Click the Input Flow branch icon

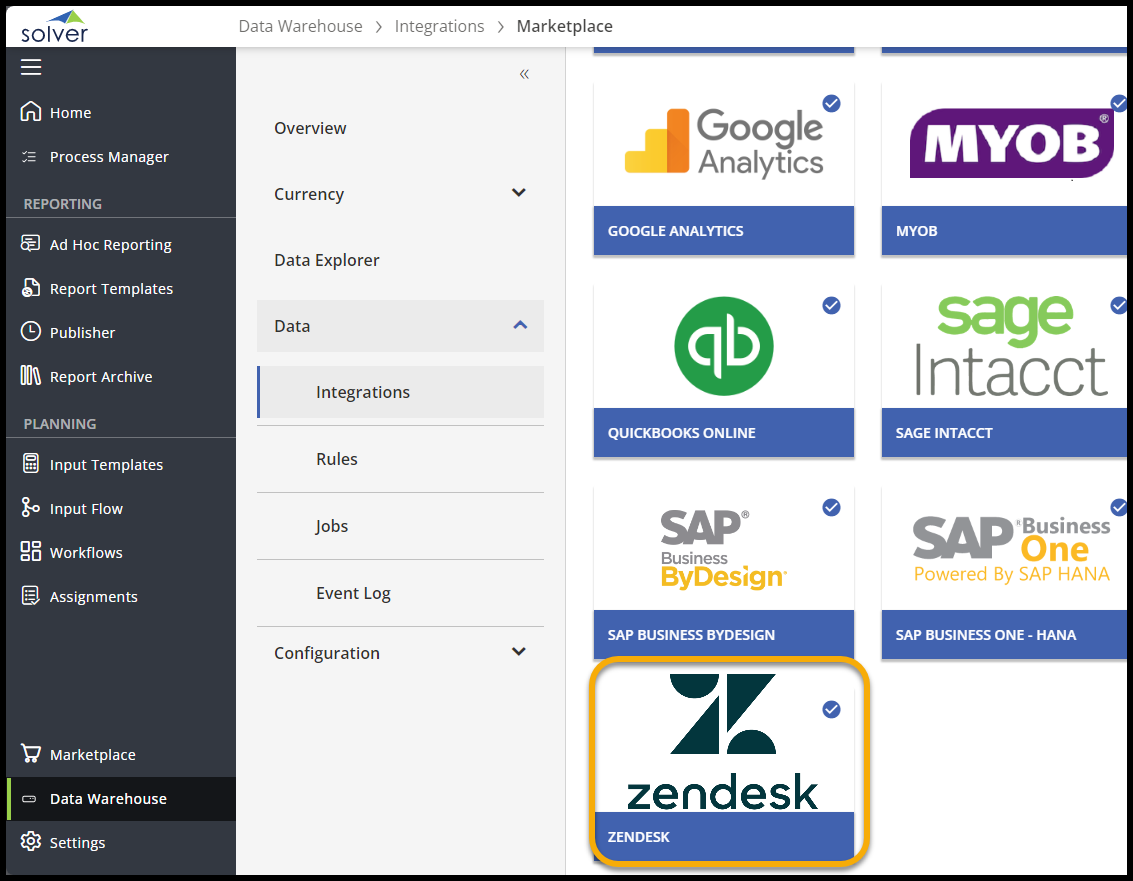pyautogui.click(x=31, y=508)
